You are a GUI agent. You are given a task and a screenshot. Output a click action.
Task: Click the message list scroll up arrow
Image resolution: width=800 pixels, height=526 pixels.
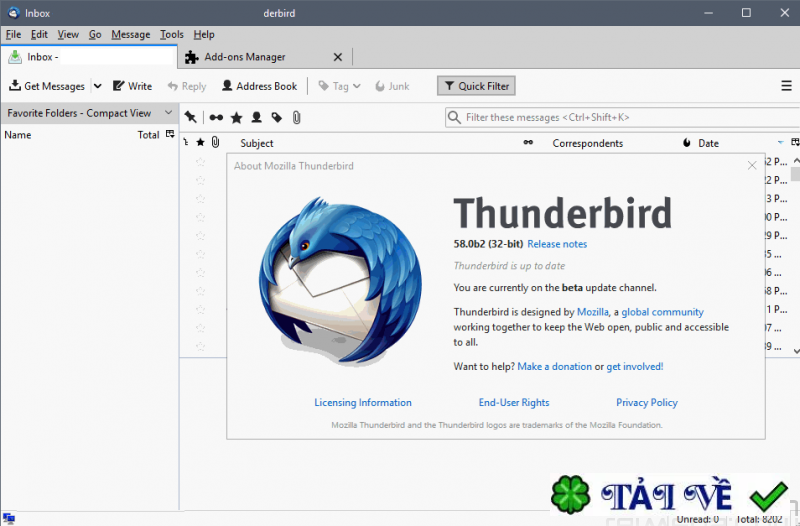tap(796, 161)
